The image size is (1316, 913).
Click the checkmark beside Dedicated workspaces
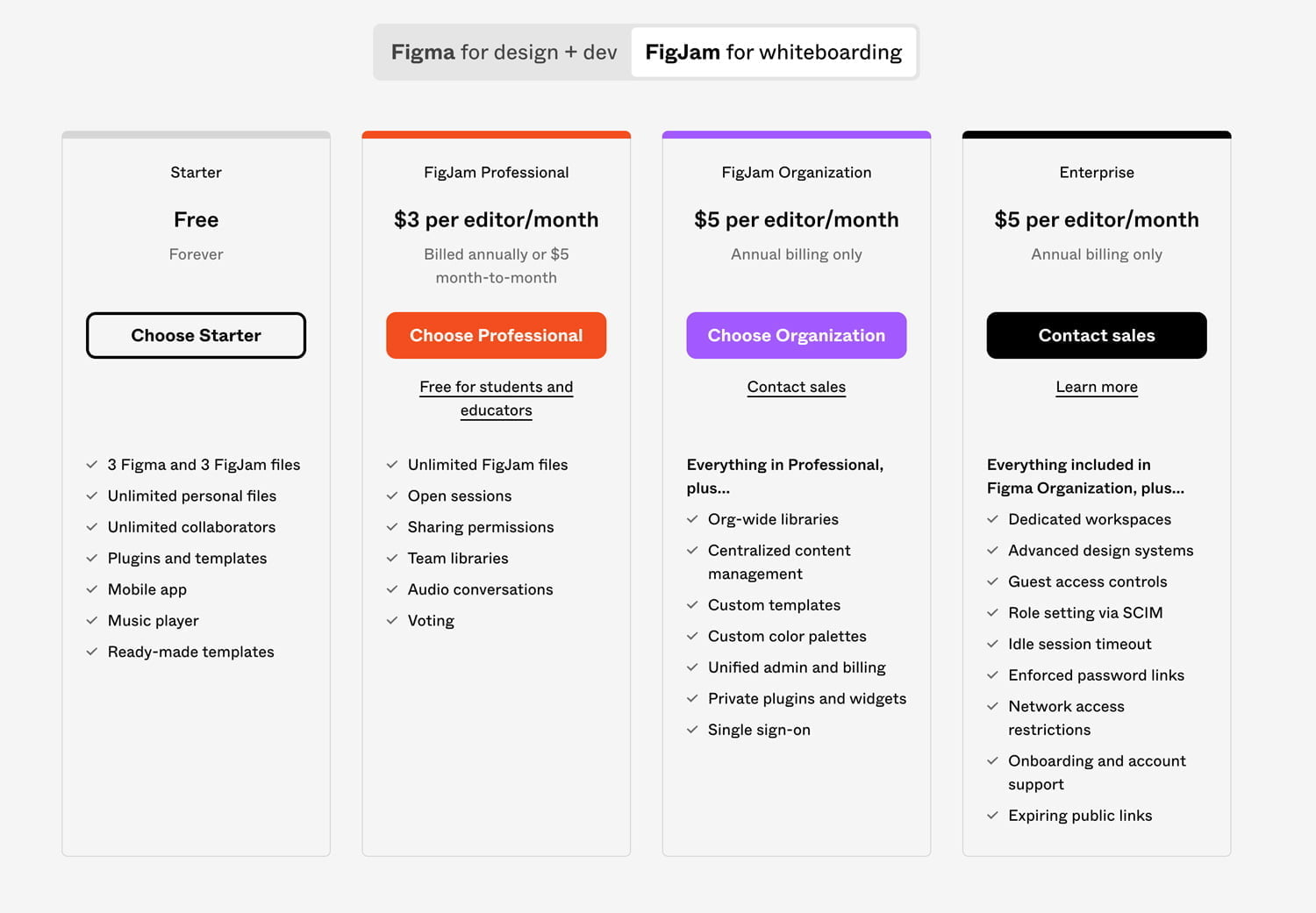point(992,519)
